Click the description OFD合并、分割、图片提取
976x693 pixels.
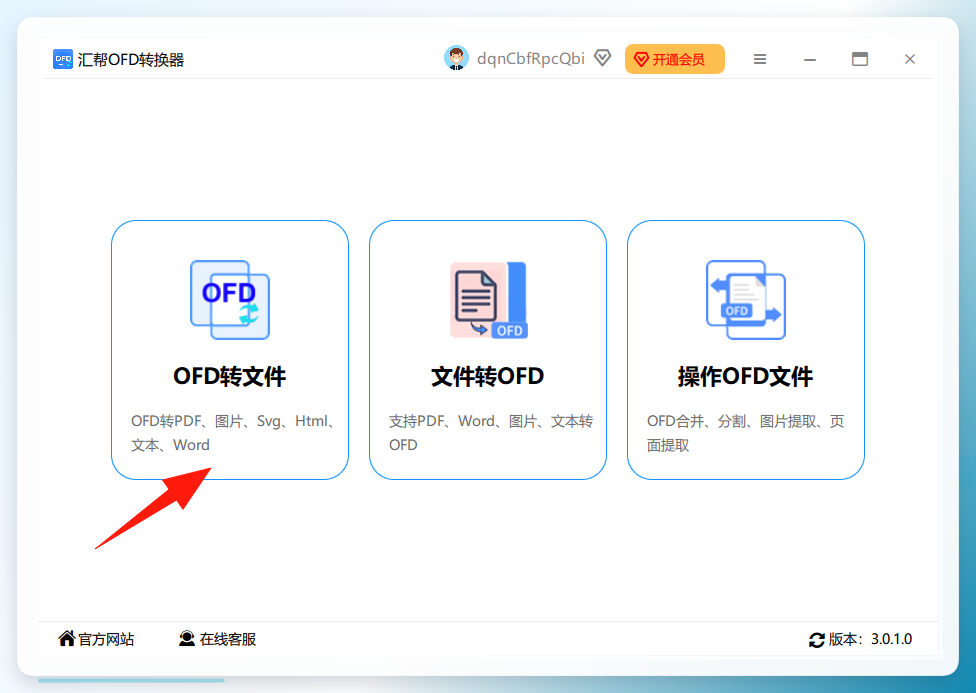point(746,433)
